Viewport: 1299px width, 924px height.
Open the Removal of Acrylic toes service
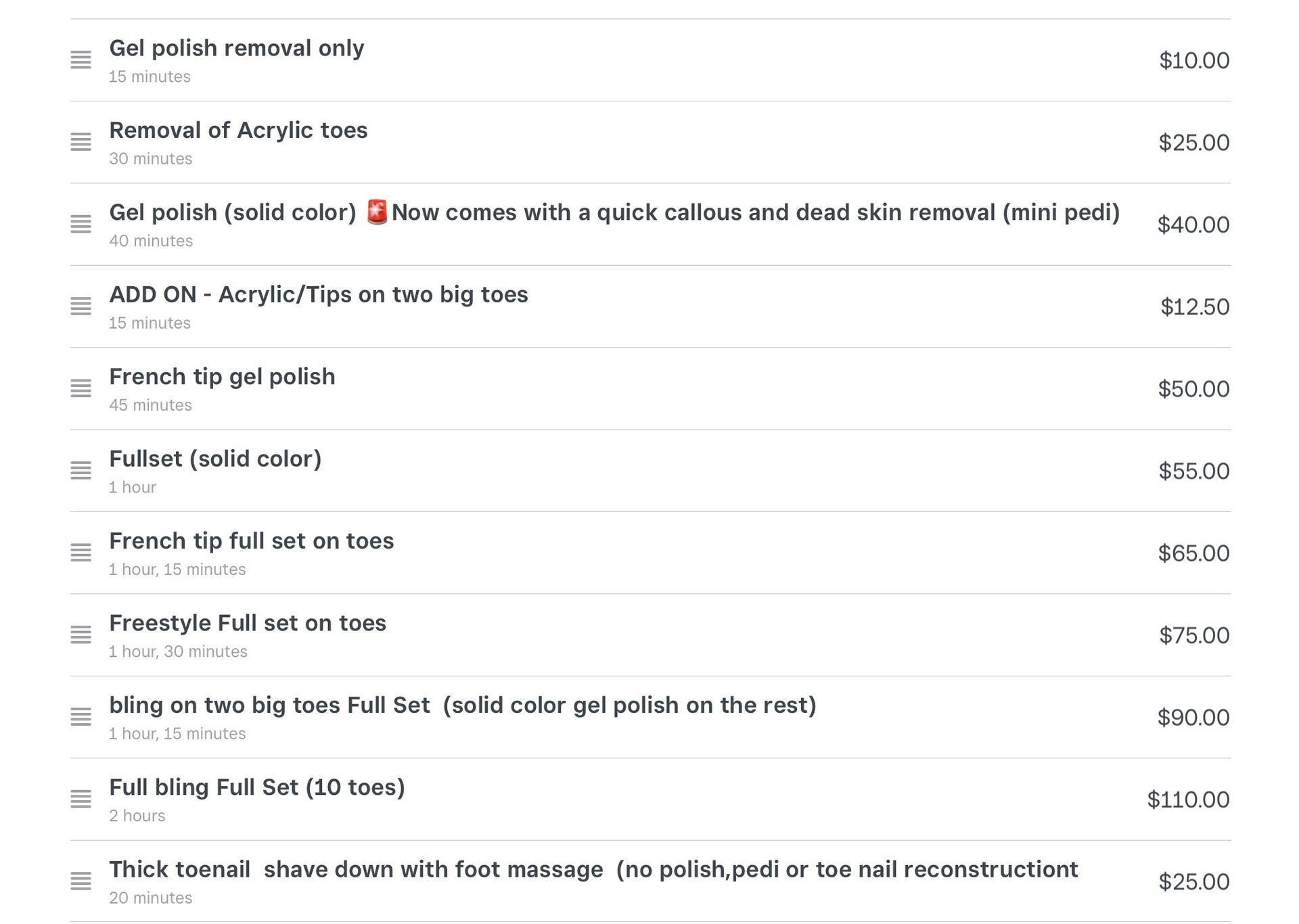point(238,131)
